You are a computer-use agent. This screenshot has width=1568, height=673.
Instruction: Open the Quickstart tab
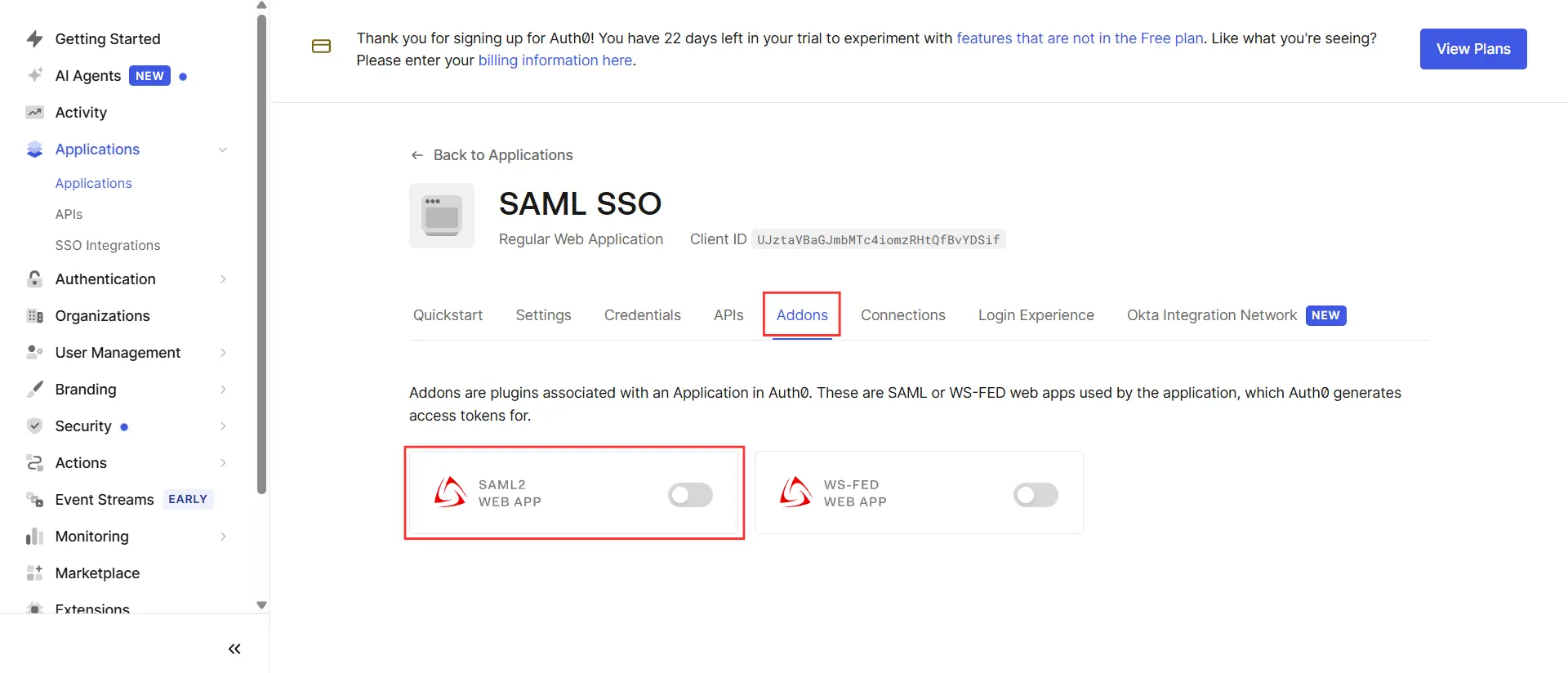448,315
